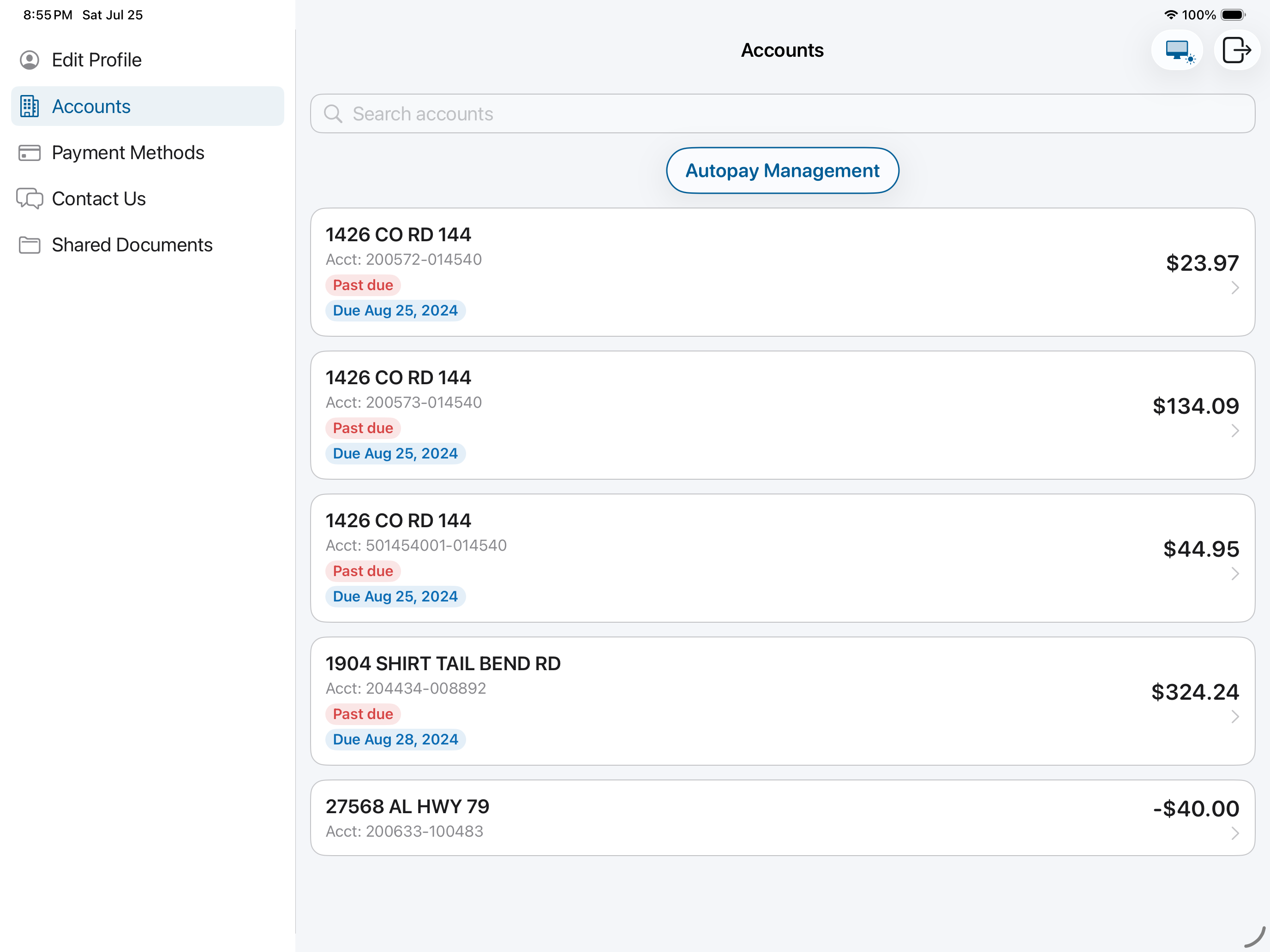This screenshot has height=952, width=1270.
Task: Tap the sign out icon
Action: pyautogui.click(x=1237, y=50)
